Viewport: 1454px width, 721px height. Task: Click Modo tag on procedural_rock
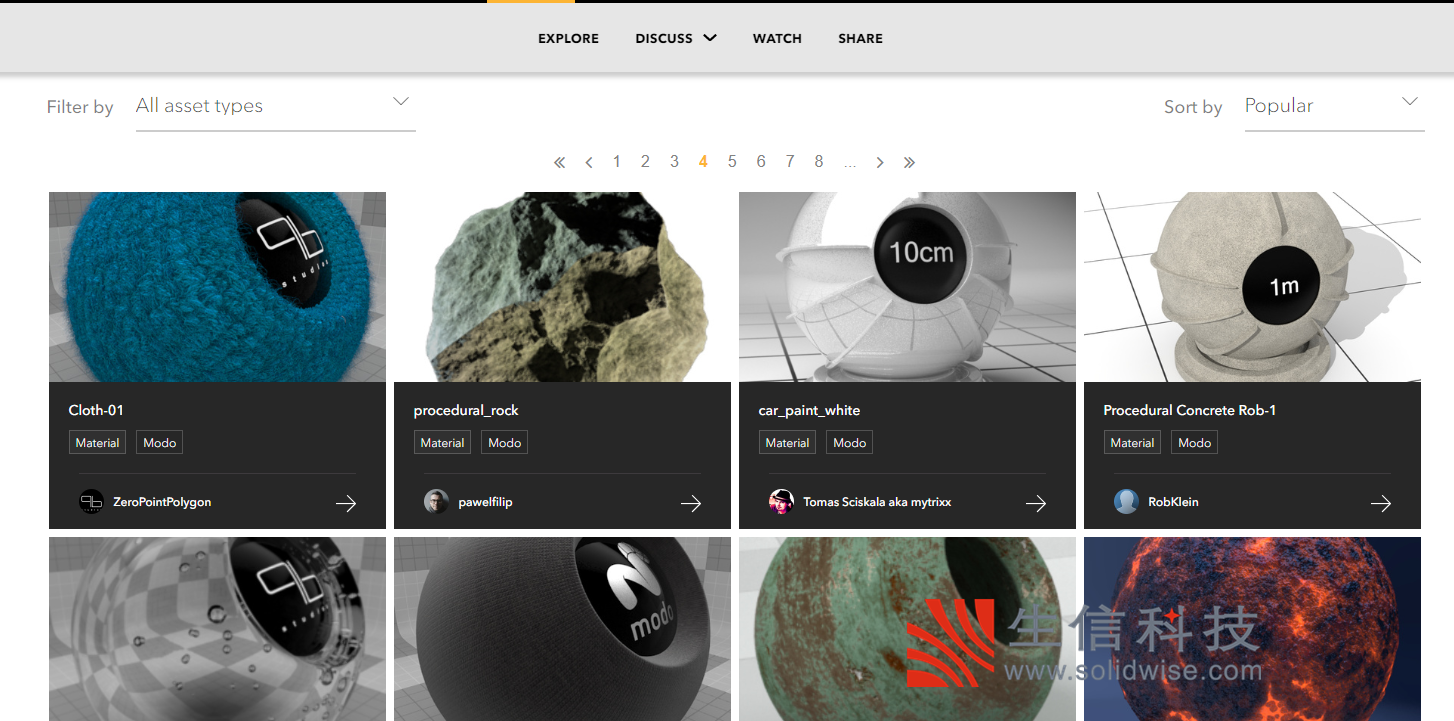coord(504,443)
